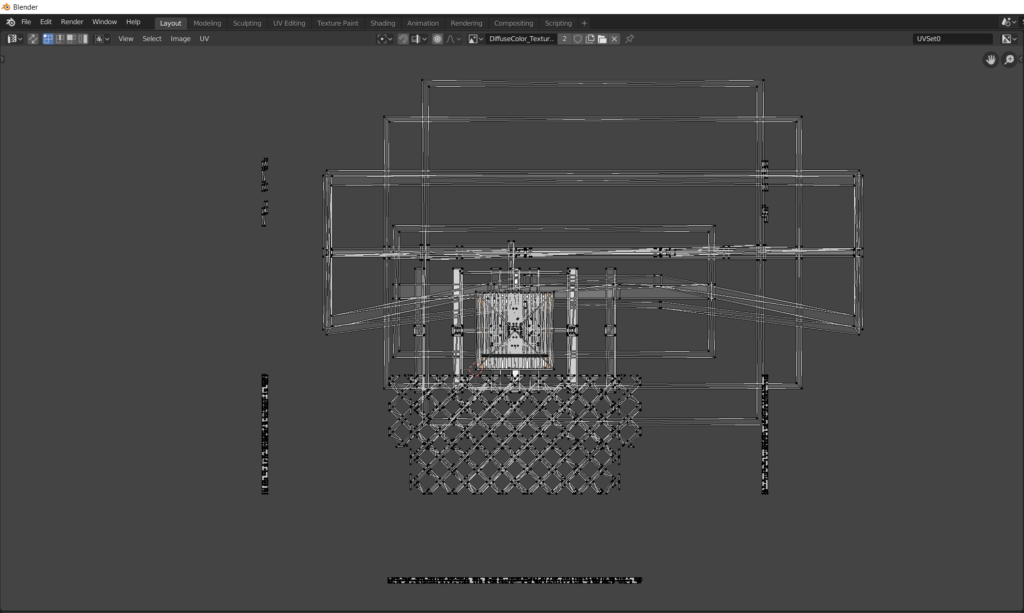Screen dimensions: 1024x613
Task: Toggle UV sync selection button
Action: [x=33, y=39]
